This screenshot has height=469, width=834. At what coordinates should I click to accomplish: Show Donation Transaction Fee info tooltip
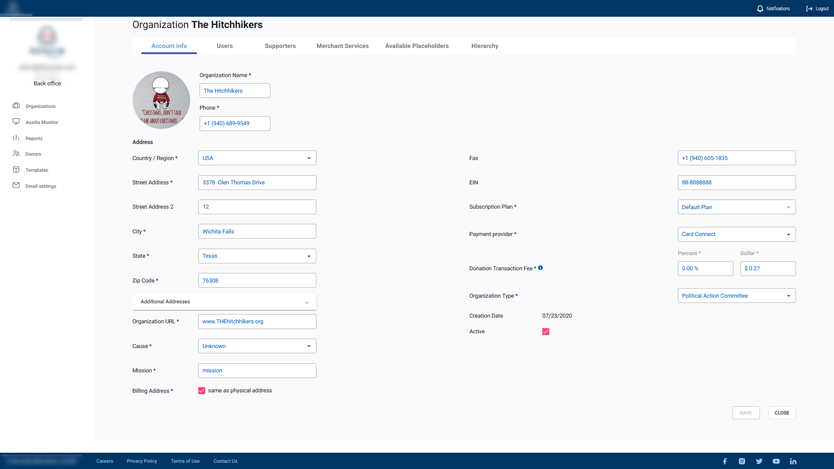coord(541,268)
